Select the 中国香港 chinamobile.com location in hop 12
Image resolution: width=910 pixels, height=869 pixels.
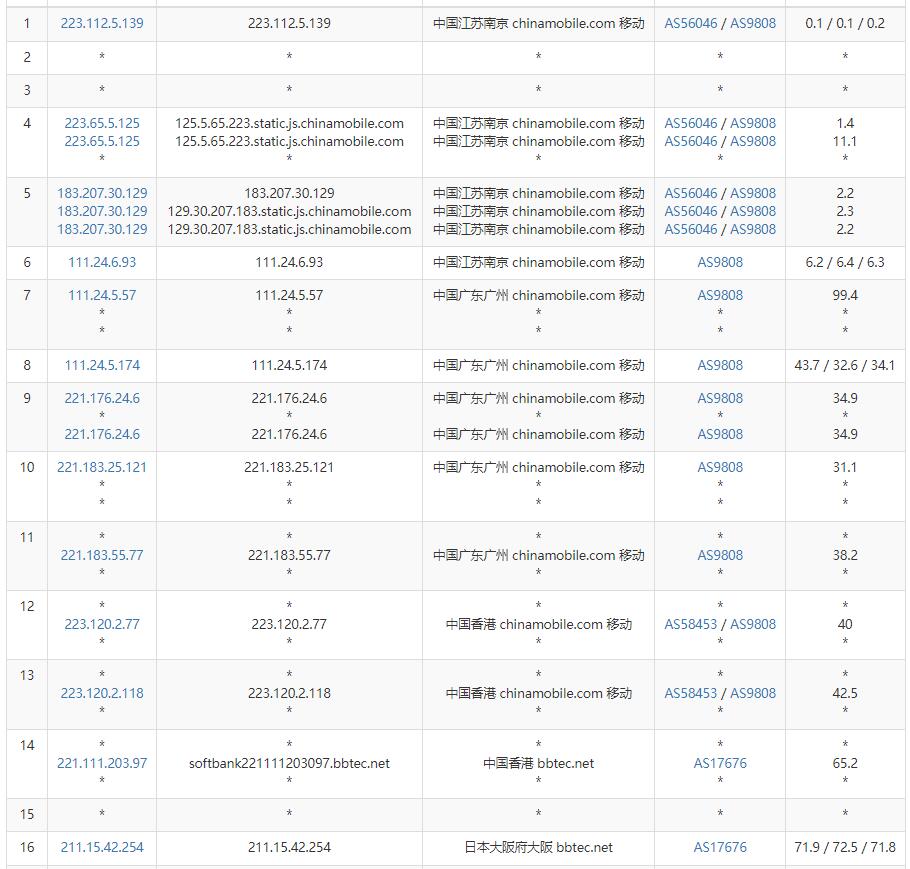pos(538,624)
